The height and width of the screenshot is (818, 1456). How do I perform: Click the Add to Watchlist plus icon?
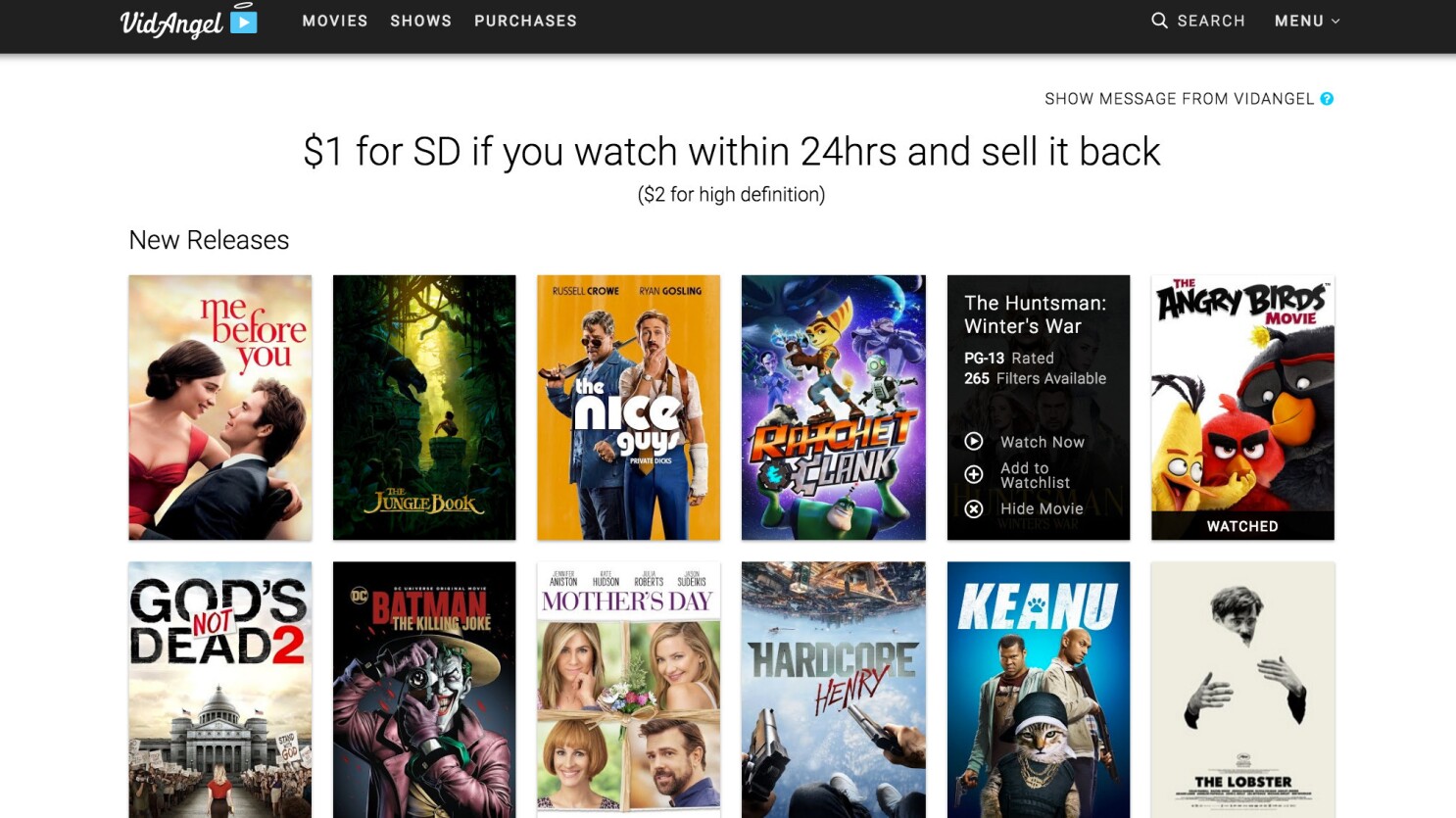point(974,475)
